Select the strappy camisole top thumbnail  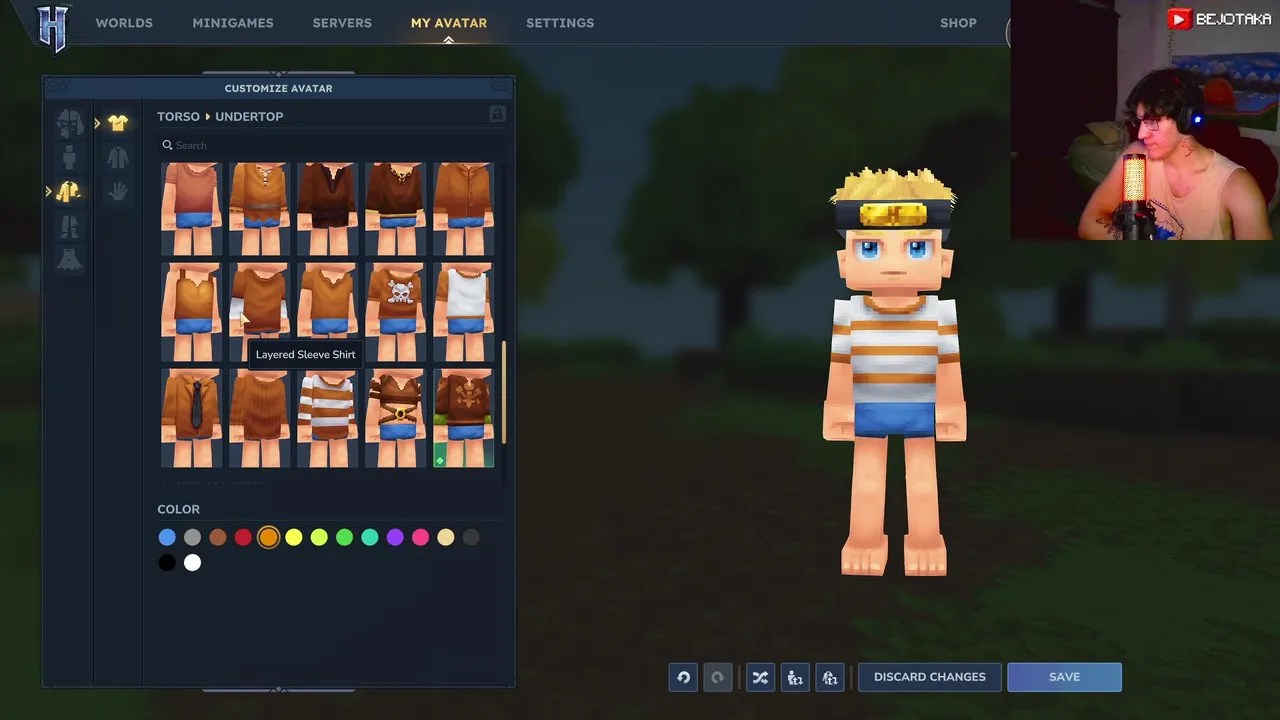point(192,312)
